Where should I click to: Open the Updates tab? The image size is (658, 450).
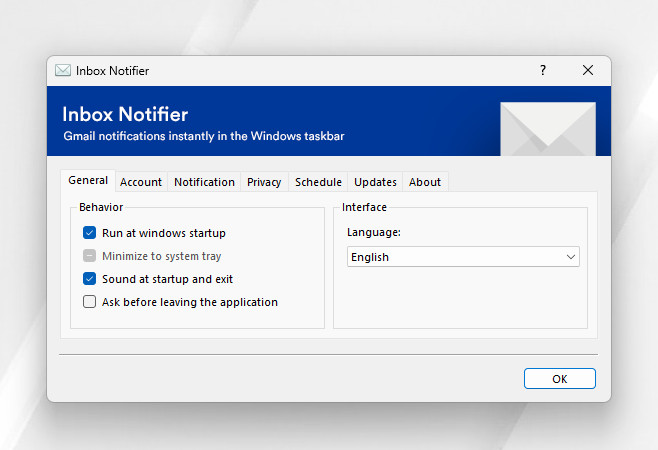pyautogui.click(x=375, y=182)
